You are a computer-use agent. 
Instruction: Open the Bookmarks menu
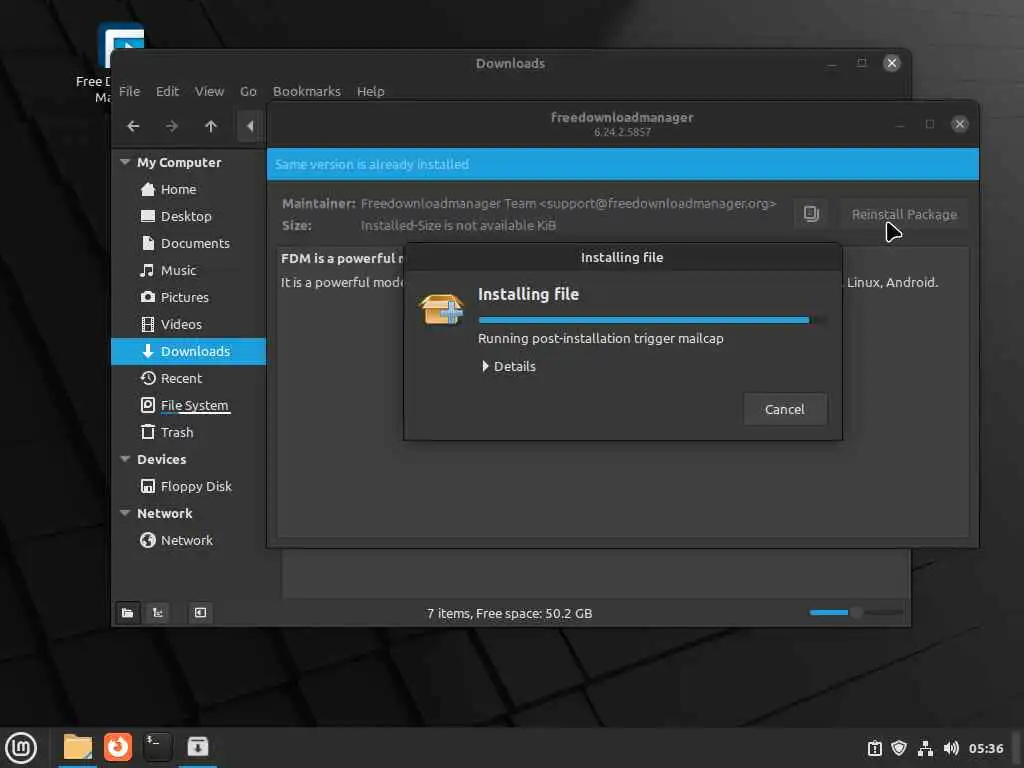pyautogui.click(x=306, y=91)
